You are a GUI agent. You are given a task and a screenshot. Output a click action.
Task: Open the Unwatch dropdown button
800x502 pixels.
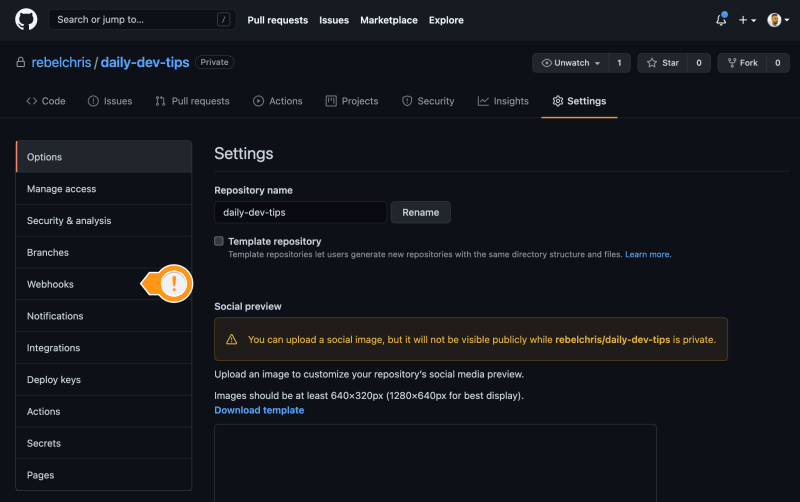click(570, 63)
